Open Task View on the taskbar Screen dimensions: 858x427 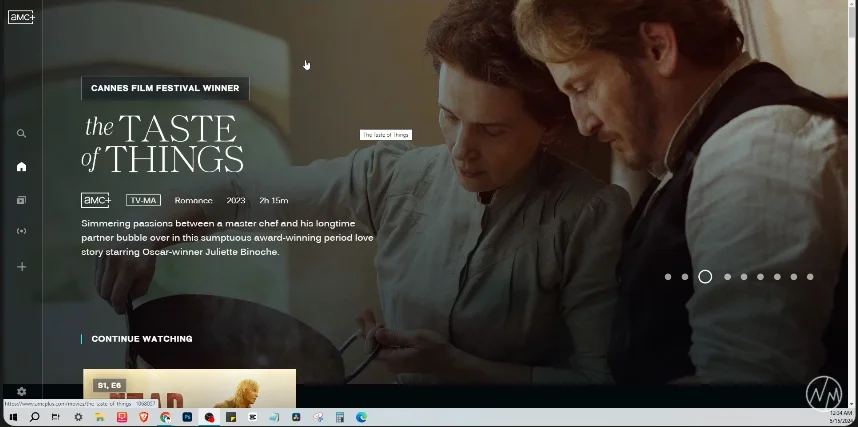(x=56, y=417)
